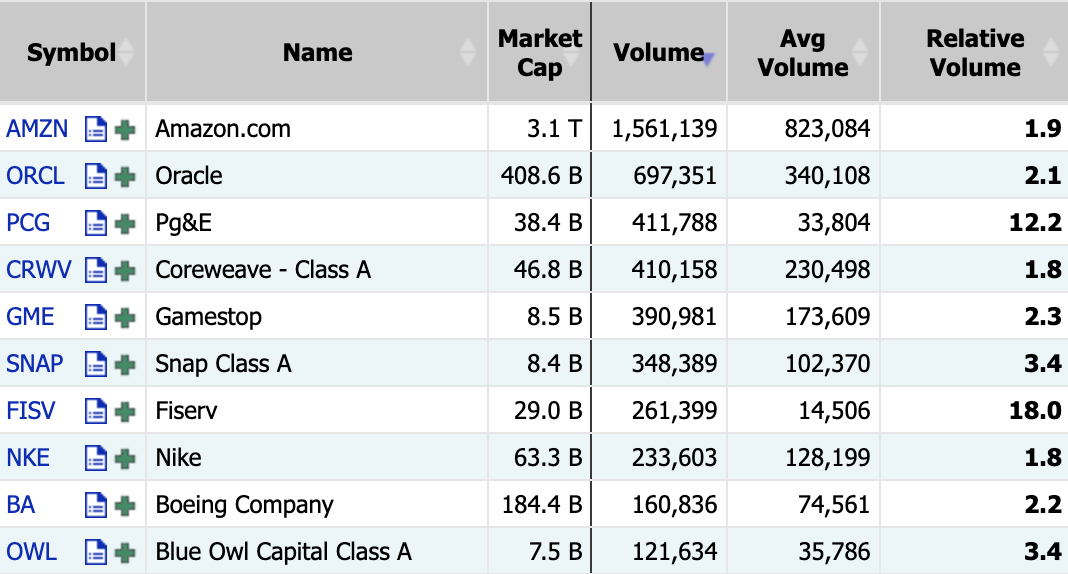Open the SNAP symbol link

click(35, 364)
